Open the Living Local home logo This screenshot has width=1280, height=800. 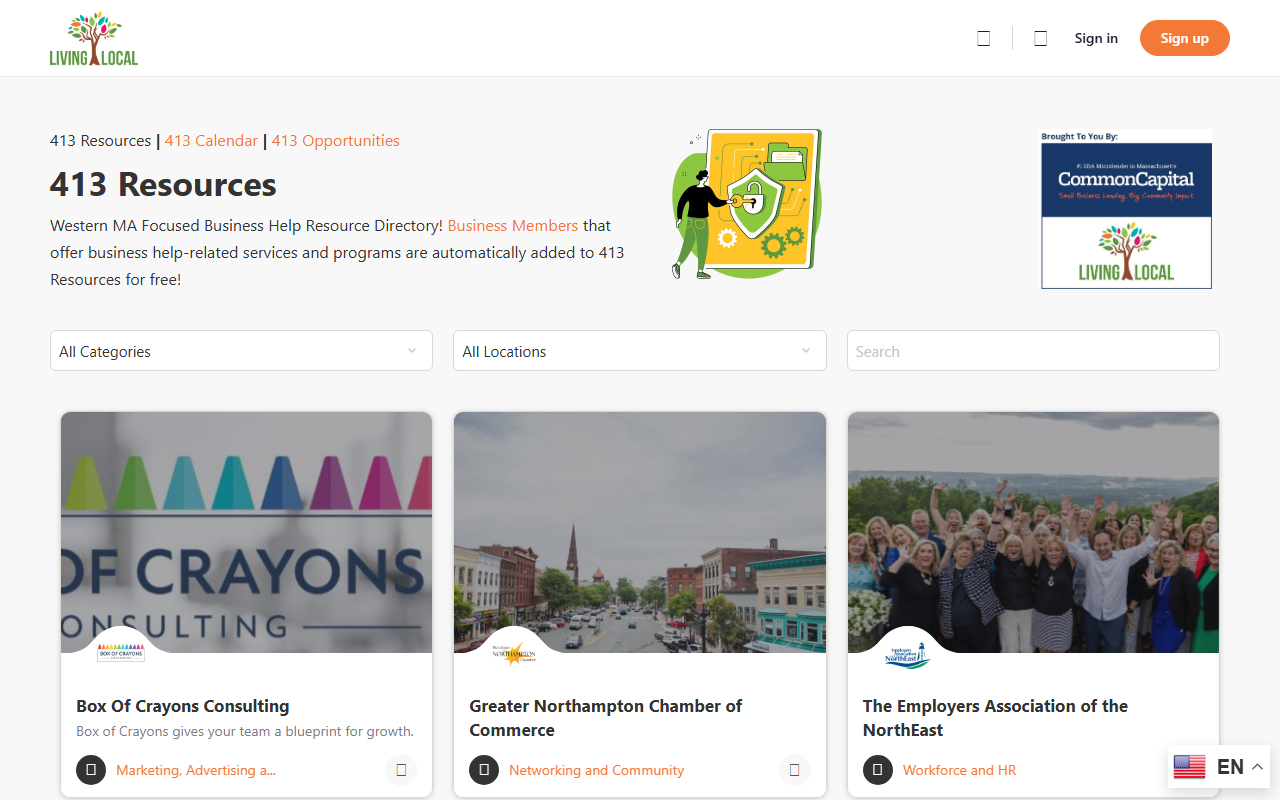94,39
